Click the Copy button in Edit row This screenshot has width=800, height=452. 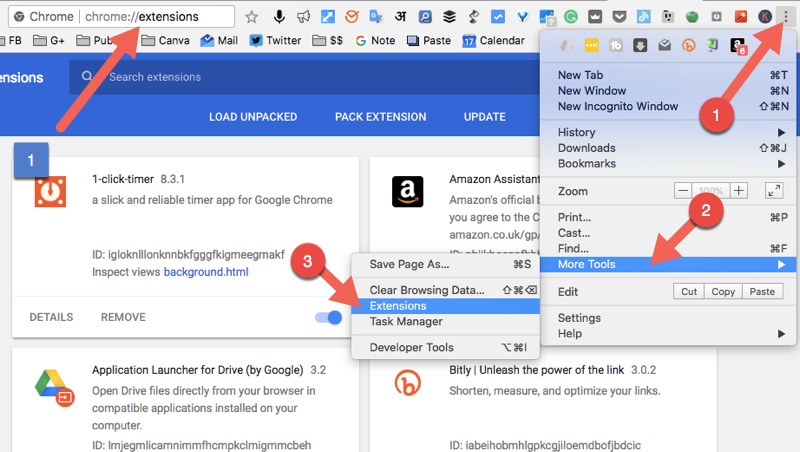[x=723, y=291]
